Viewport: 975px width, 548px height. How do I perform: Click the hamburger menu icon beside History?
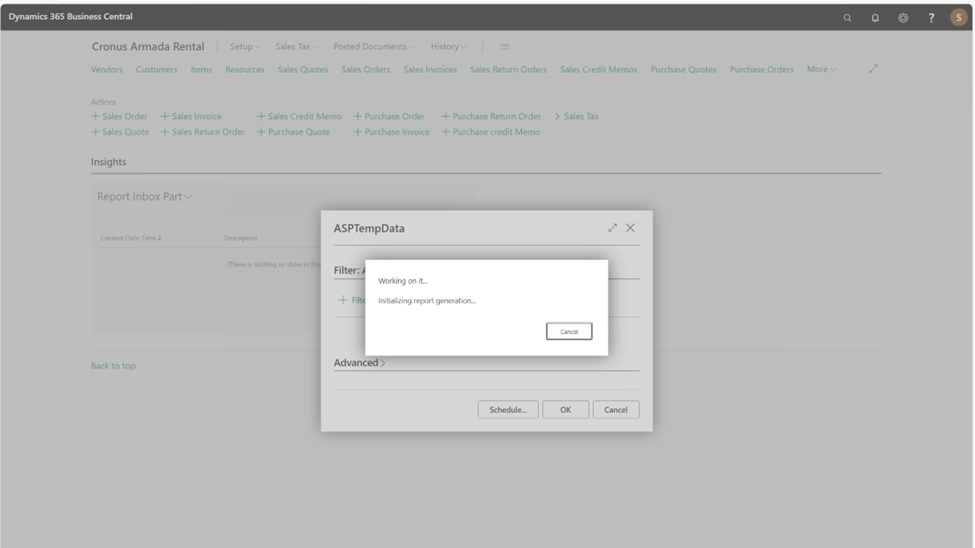pos(505,47)
